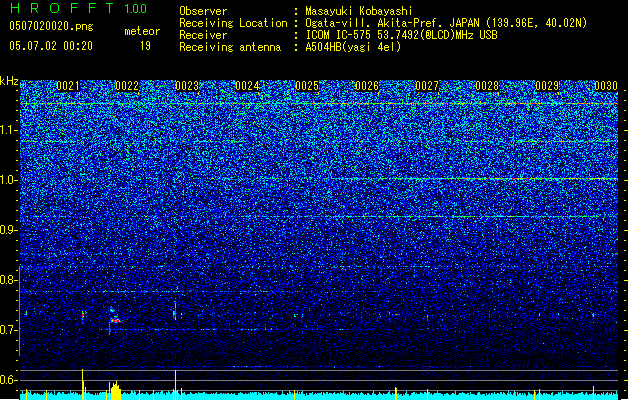Click the 0030 time marker

(606, 86)
